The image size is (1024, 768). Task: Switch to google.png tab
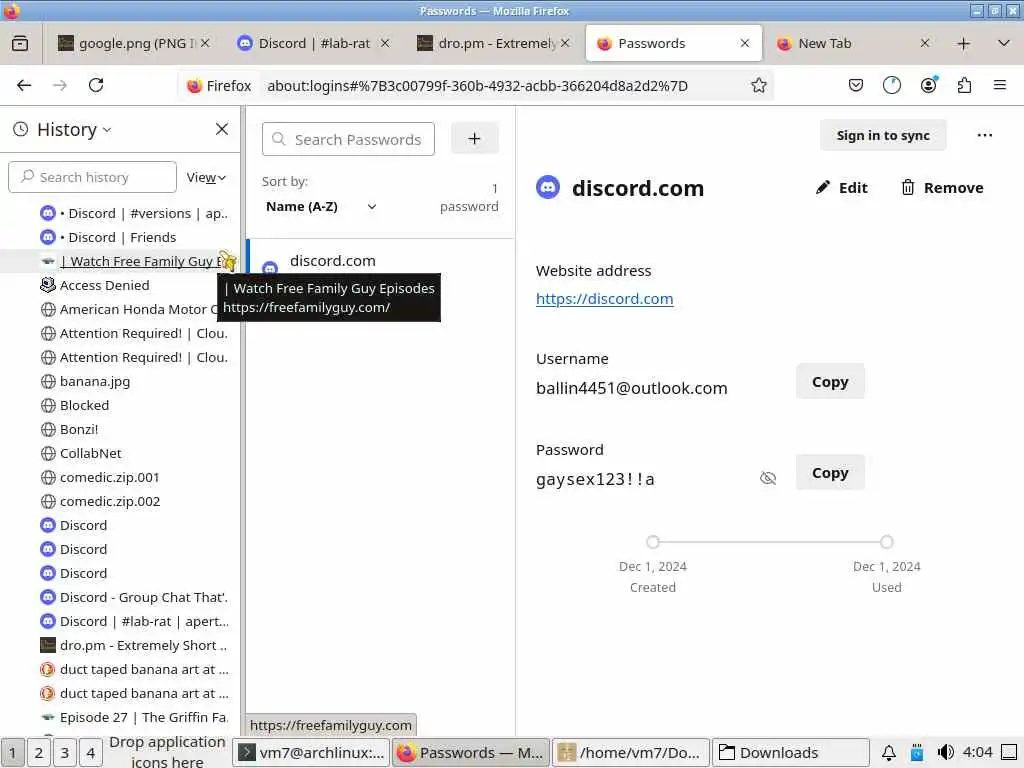click(x=134, y=44)
